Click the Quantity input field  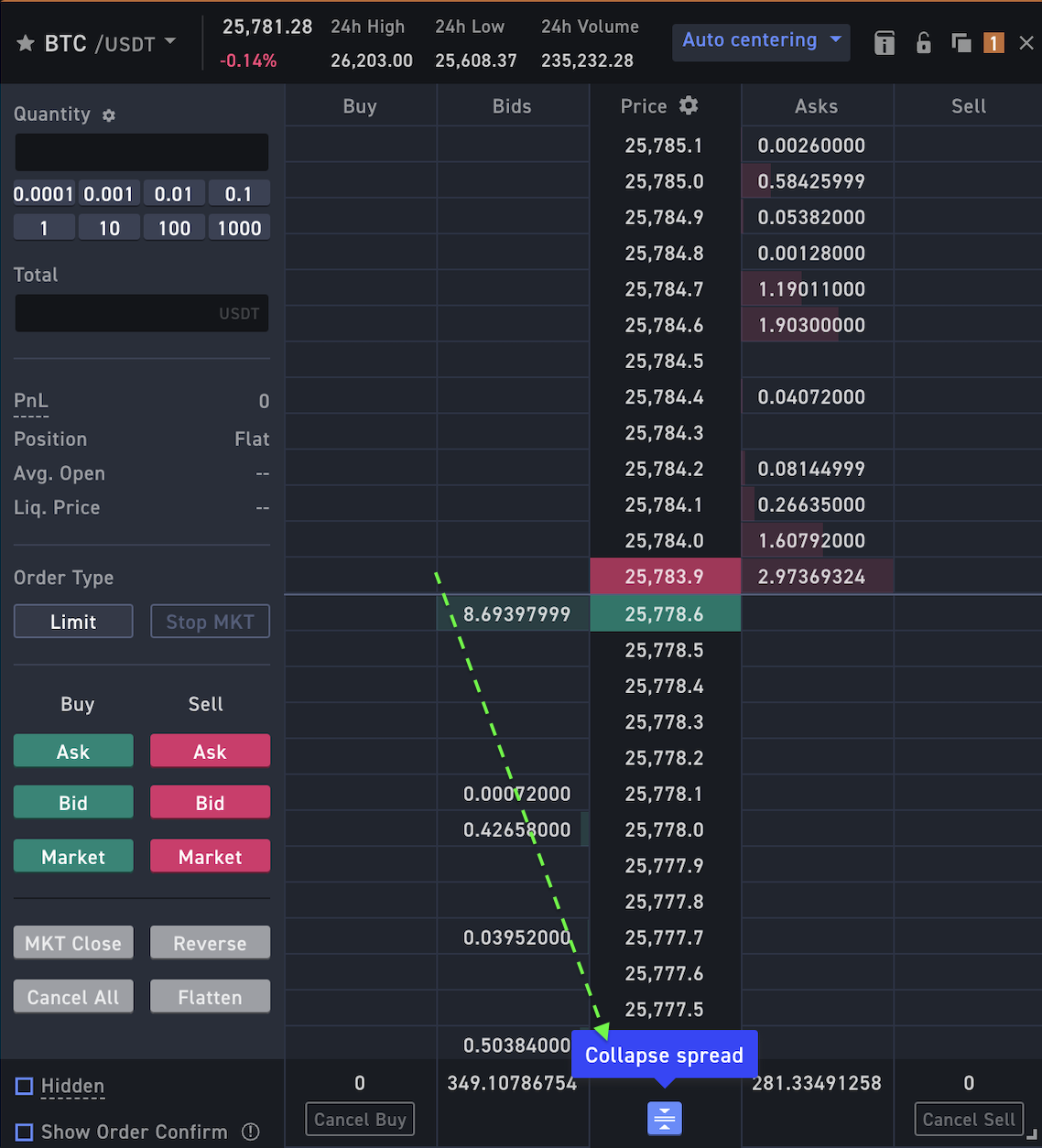coord(142,152)
